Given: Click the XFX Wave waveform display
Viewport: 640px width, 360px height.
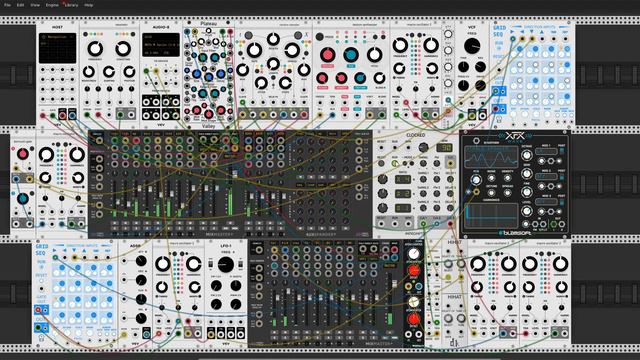Looking at the screenshot, I should pos(491,156).
